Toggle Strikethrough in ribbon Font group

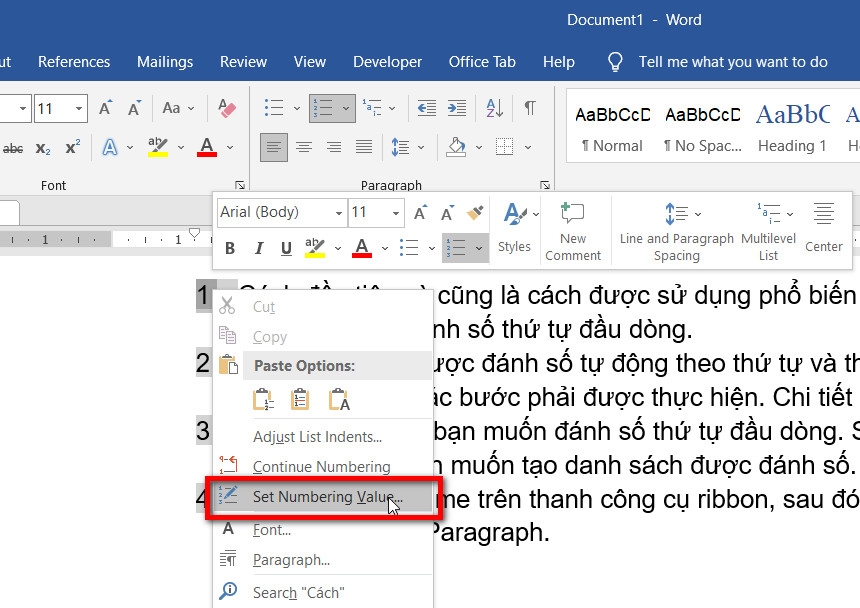(x=13, y=148)
